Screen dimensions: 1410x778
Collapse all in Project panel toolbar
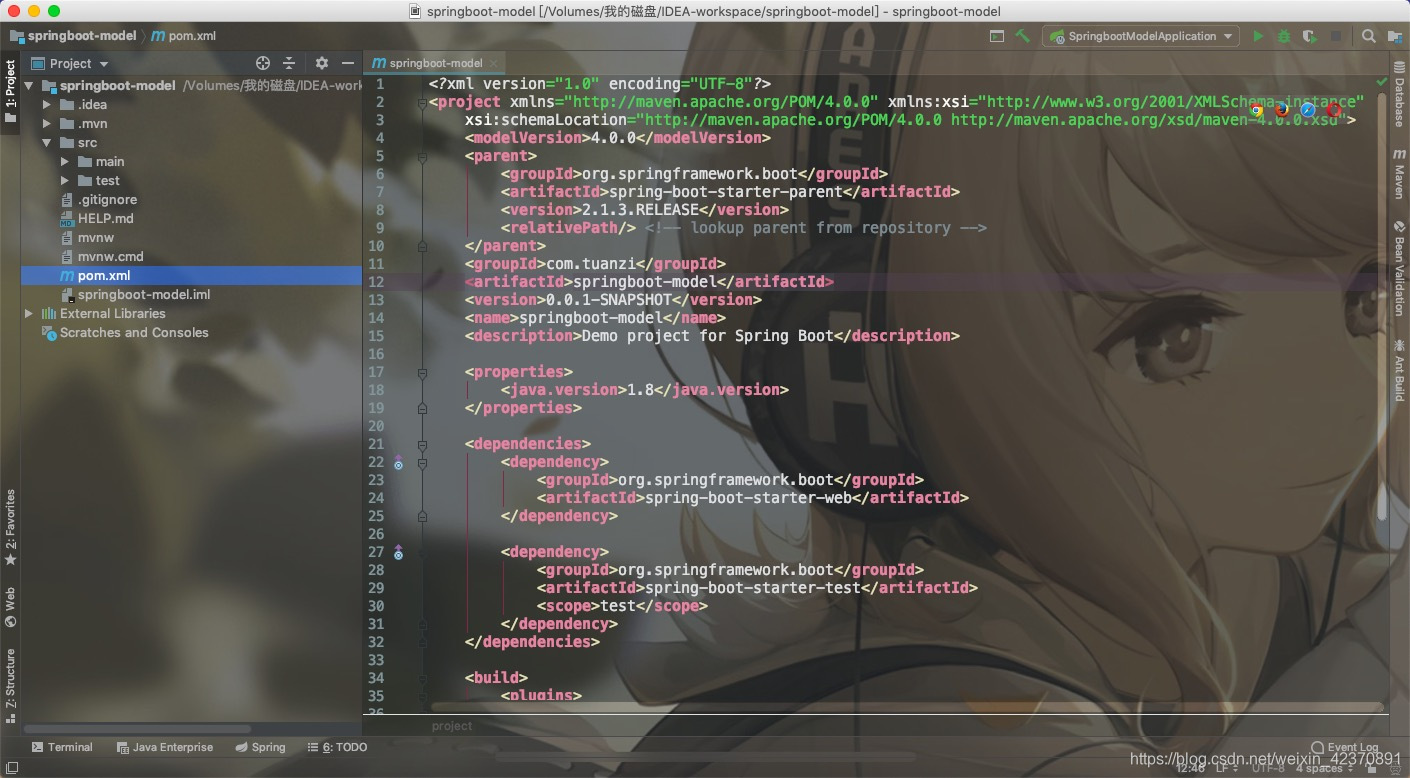click(289, 63)
